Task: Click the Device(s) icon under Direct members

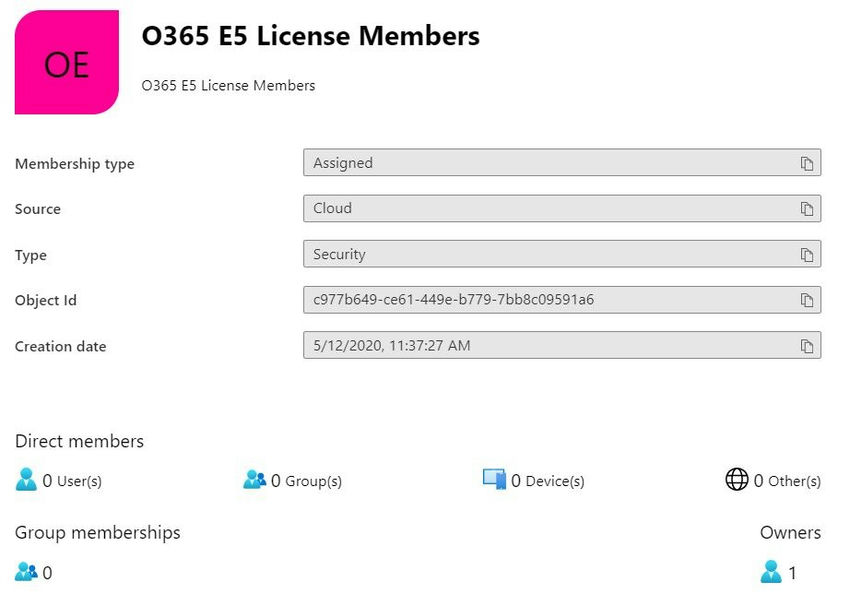Action: pyautogui.click(x=494, y=479)
